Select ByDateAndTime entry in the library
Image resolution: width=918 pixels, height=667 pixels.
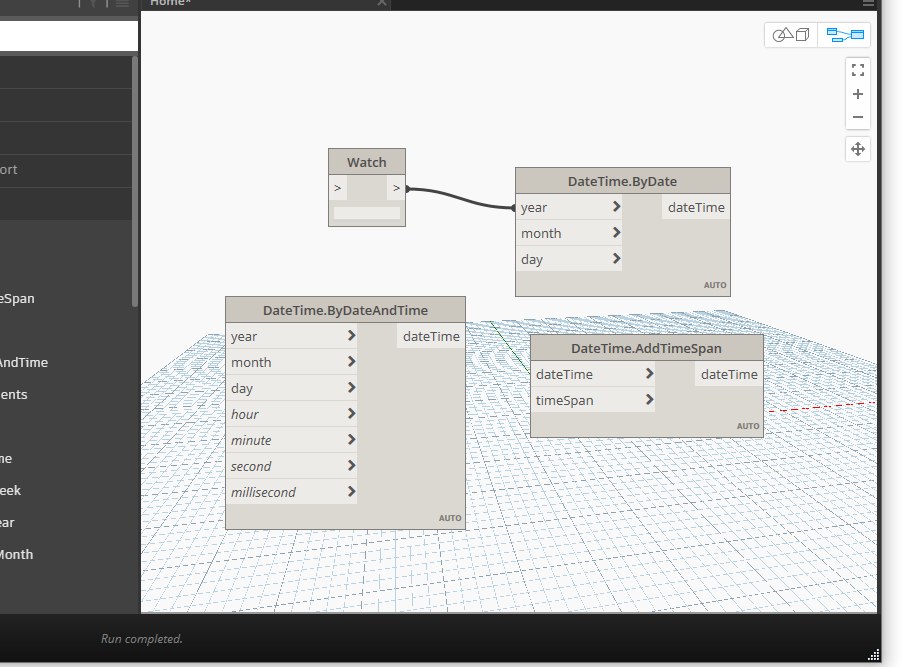(24, 362)
